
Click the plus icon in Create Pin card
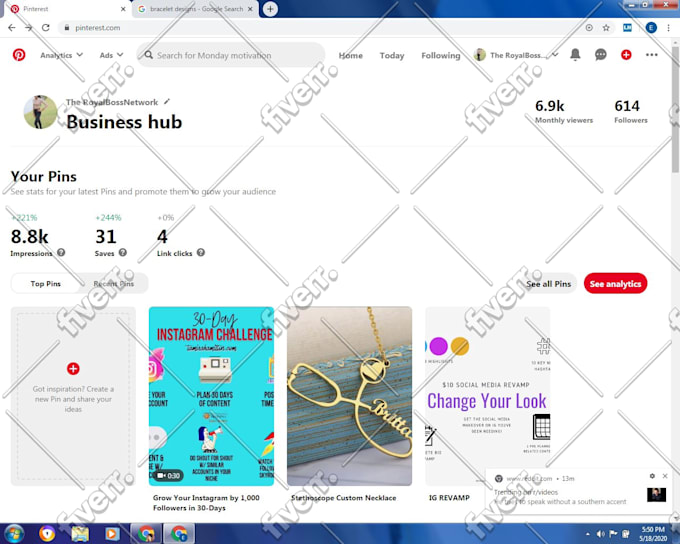click(x=73, y=369)
